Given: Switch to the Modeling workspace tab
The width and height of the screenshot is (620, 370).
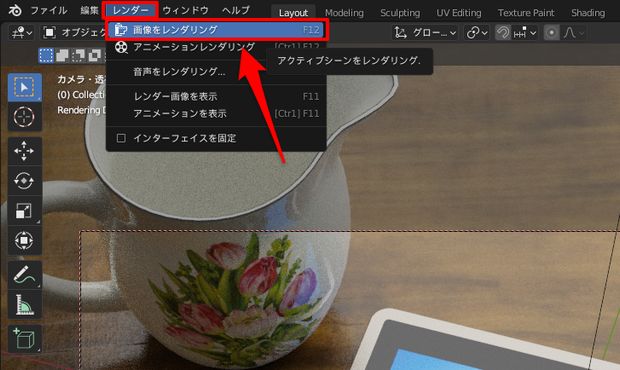Looking at the screenshot, I should (x=344, y=13).
